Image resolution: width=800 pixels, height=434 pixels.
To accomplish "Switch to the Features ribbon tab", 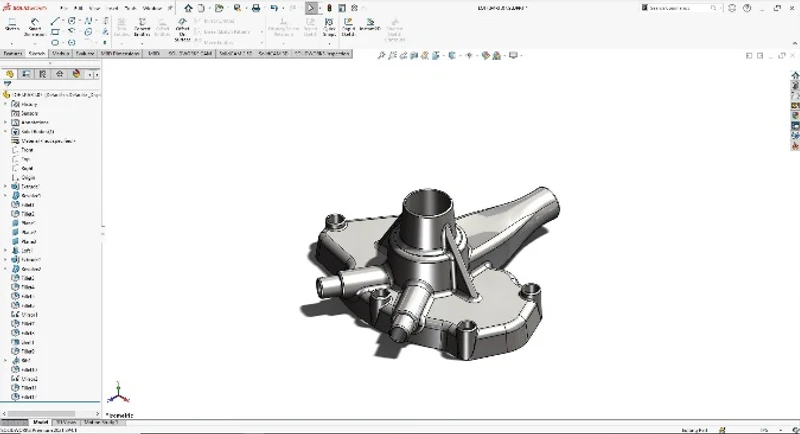I will (12, 53).
